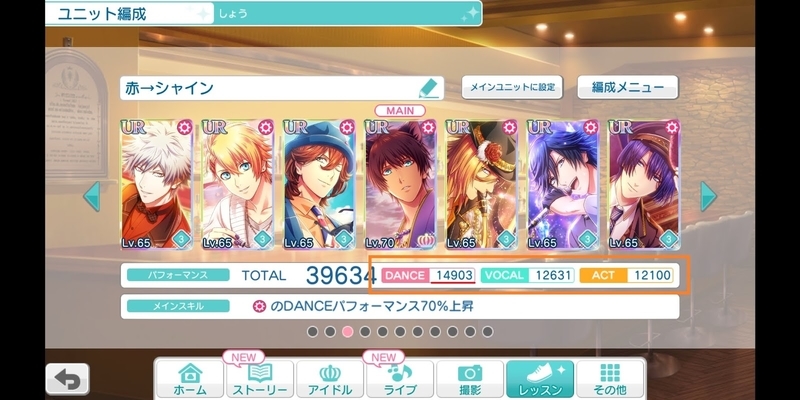
Task: Tap the back arrow button
Action: coord(67,378)
